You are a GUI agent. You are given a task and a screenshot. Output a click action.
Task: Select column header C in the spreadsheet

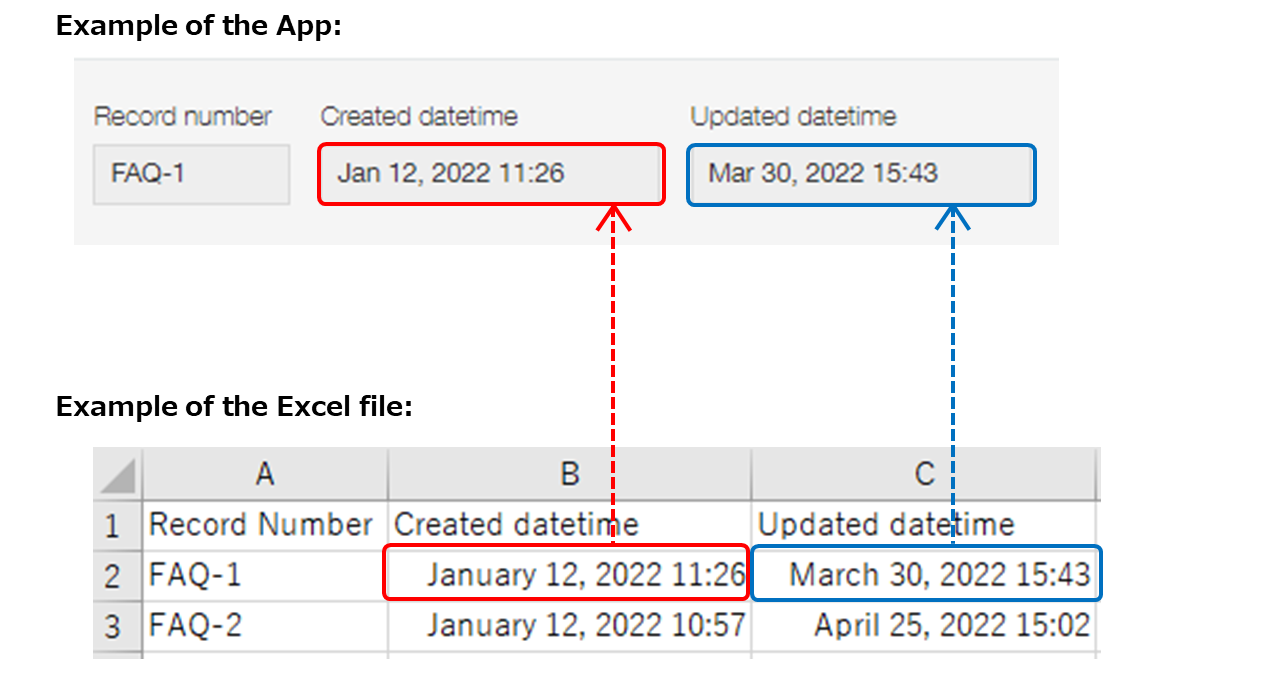pyautogui.click(x=922, y=474)
